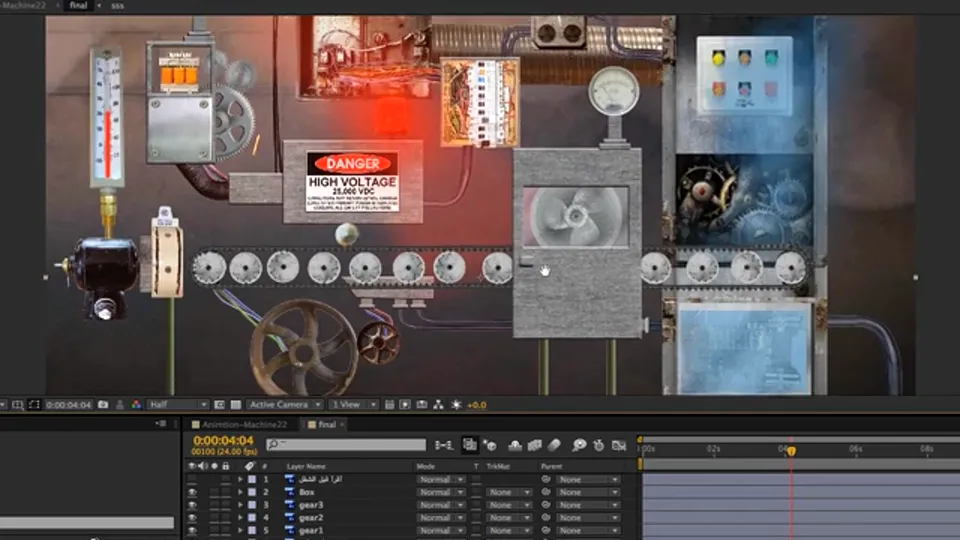Hide the gear1 layer
960x540 pixels.
coord(192,531)
